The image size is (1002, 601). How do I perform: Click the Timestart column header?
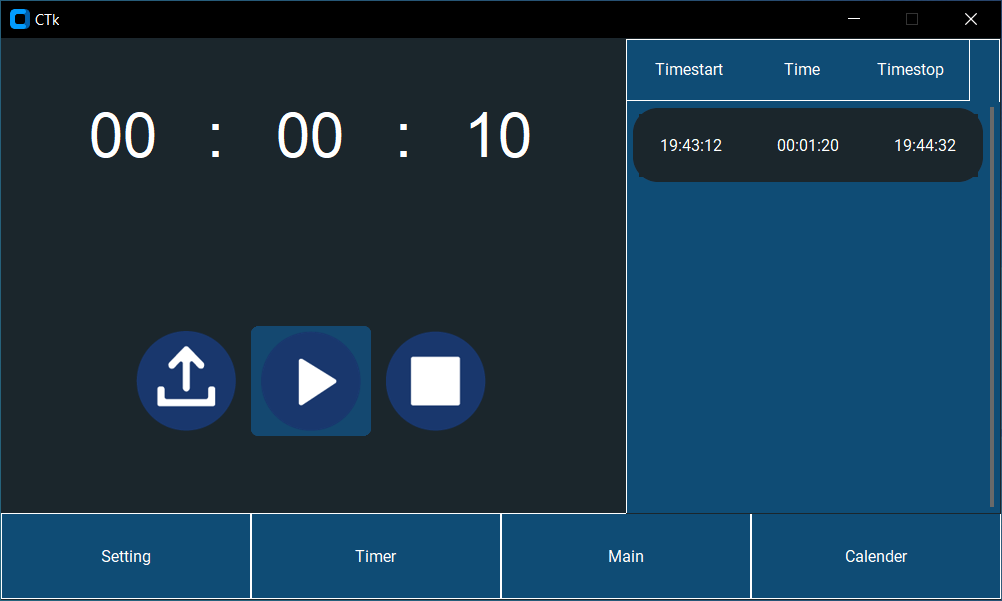pyautogui.click(x=689, y=69)
